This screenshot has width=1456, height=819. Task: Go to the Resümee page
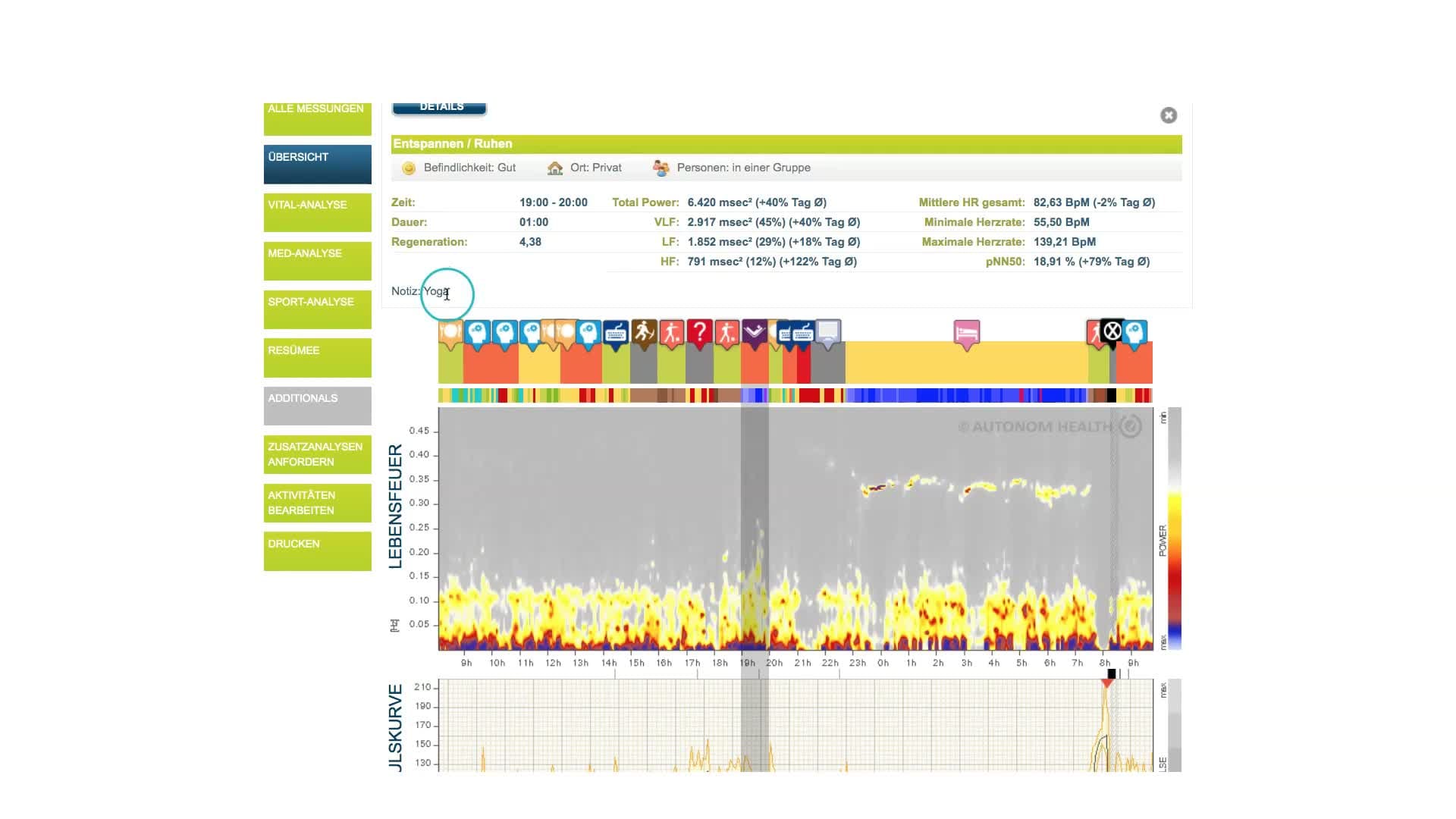click(317, 358)
